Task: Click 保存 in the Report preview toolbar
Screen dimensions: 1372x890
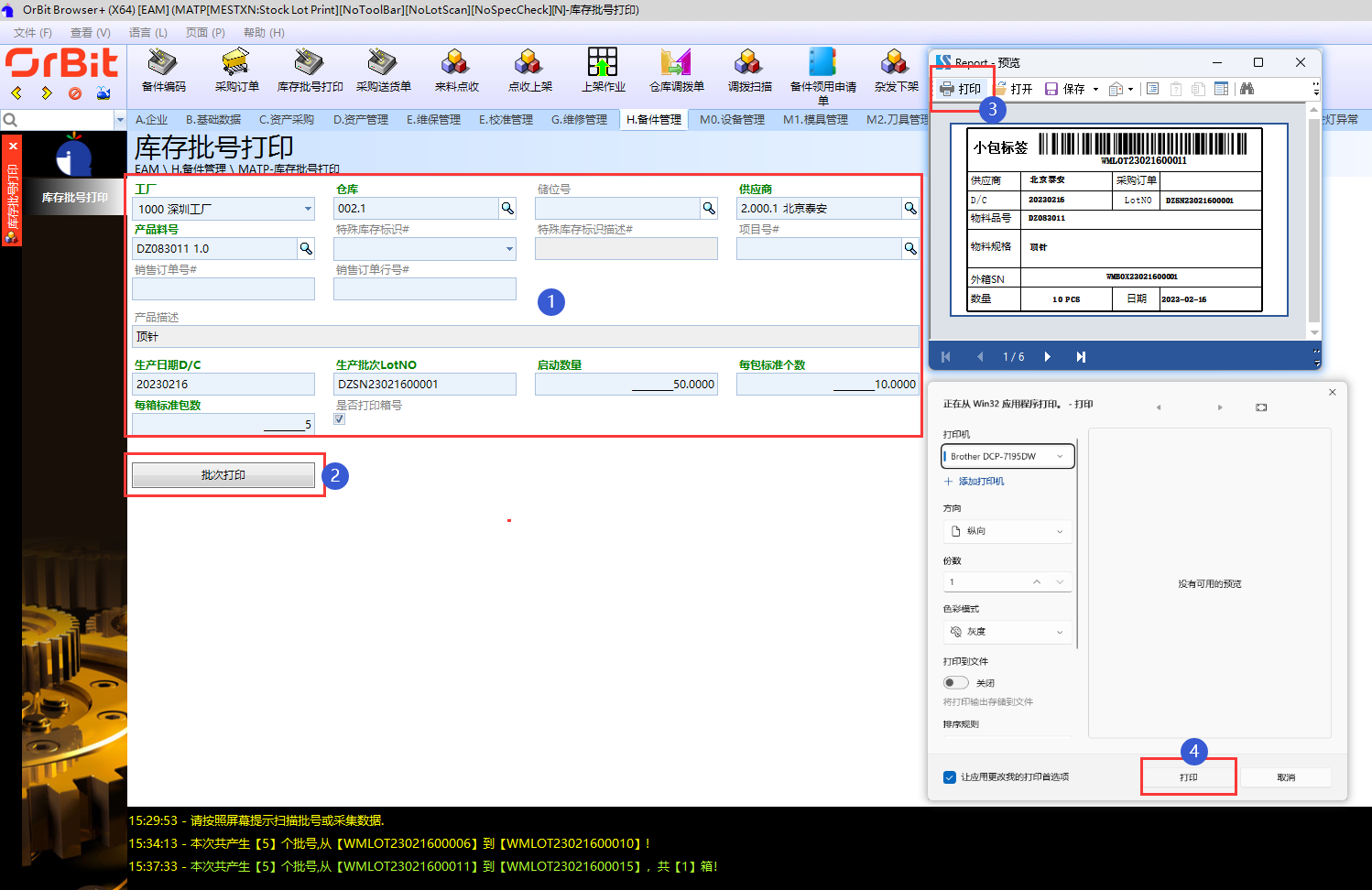Action: 1065,89
